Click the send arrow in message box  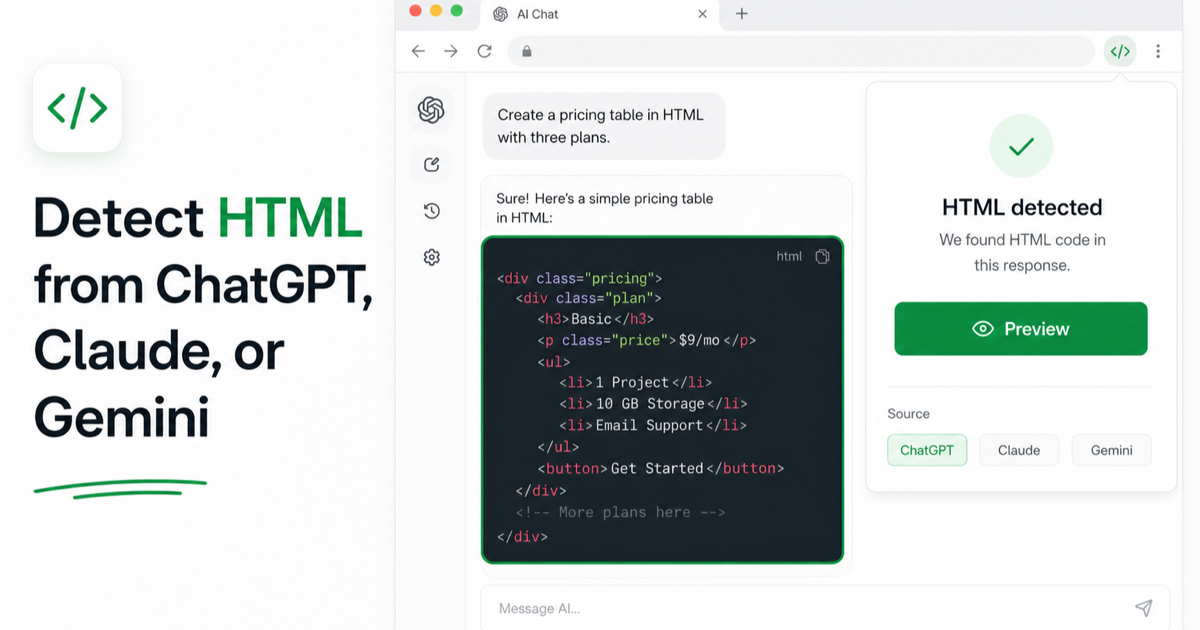(x=1144, y=608)
